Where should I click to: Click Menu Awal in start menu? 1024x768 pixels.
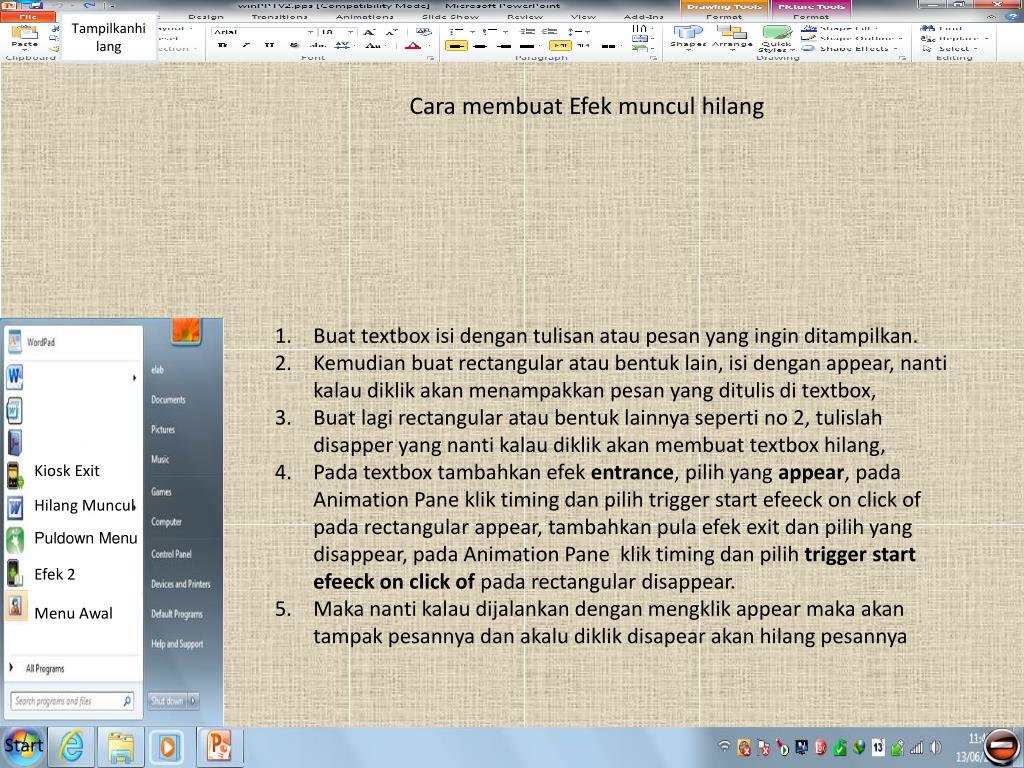(72, 612)
